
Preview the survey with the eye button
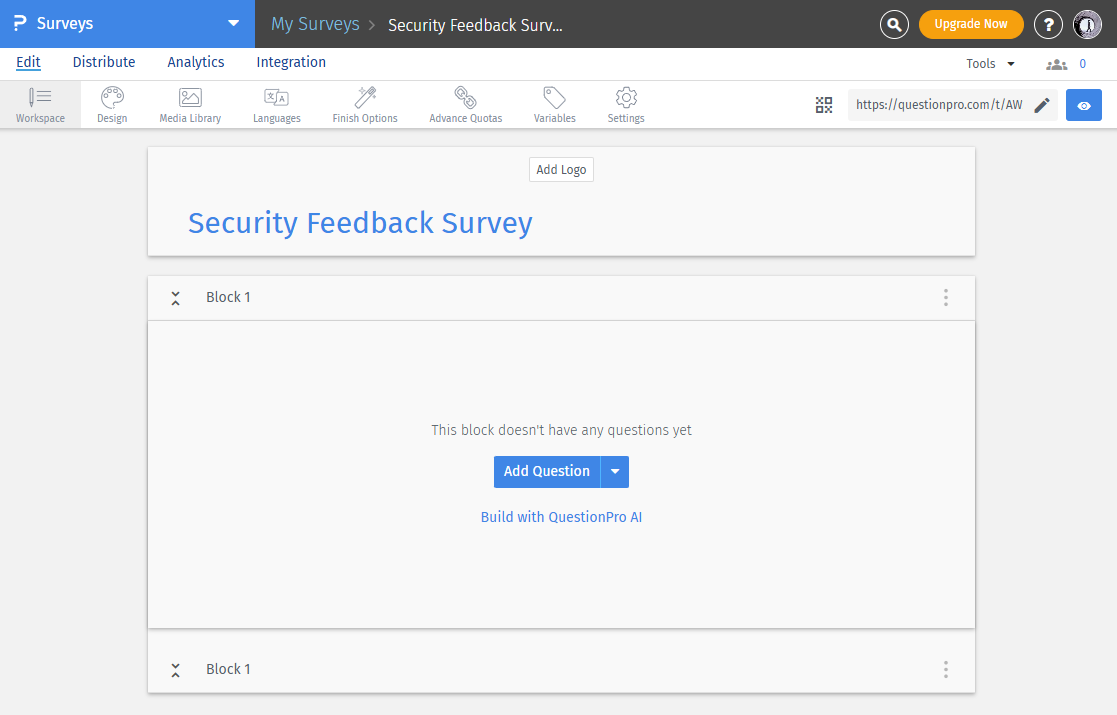click(x=1083, y=104)
